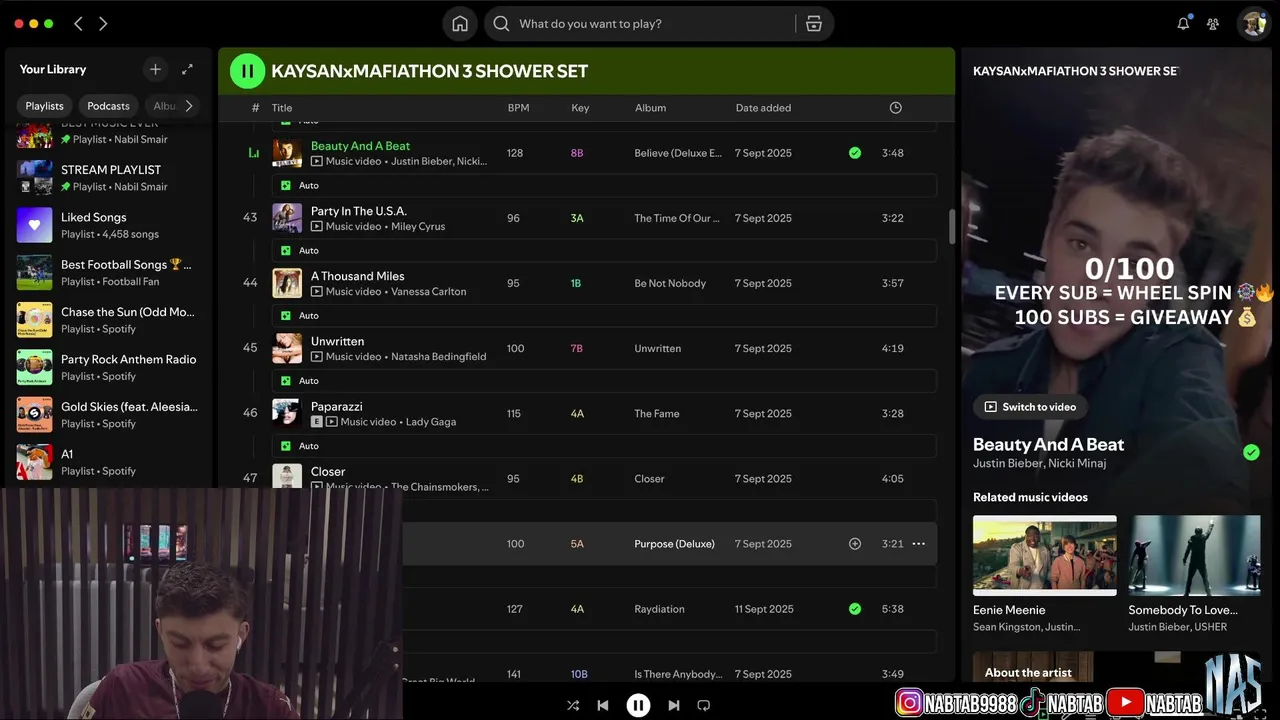Viewport: 1280px width, 720px height.
Task: Open Natasha Bedingfield artist link
Action: (438, 357)
